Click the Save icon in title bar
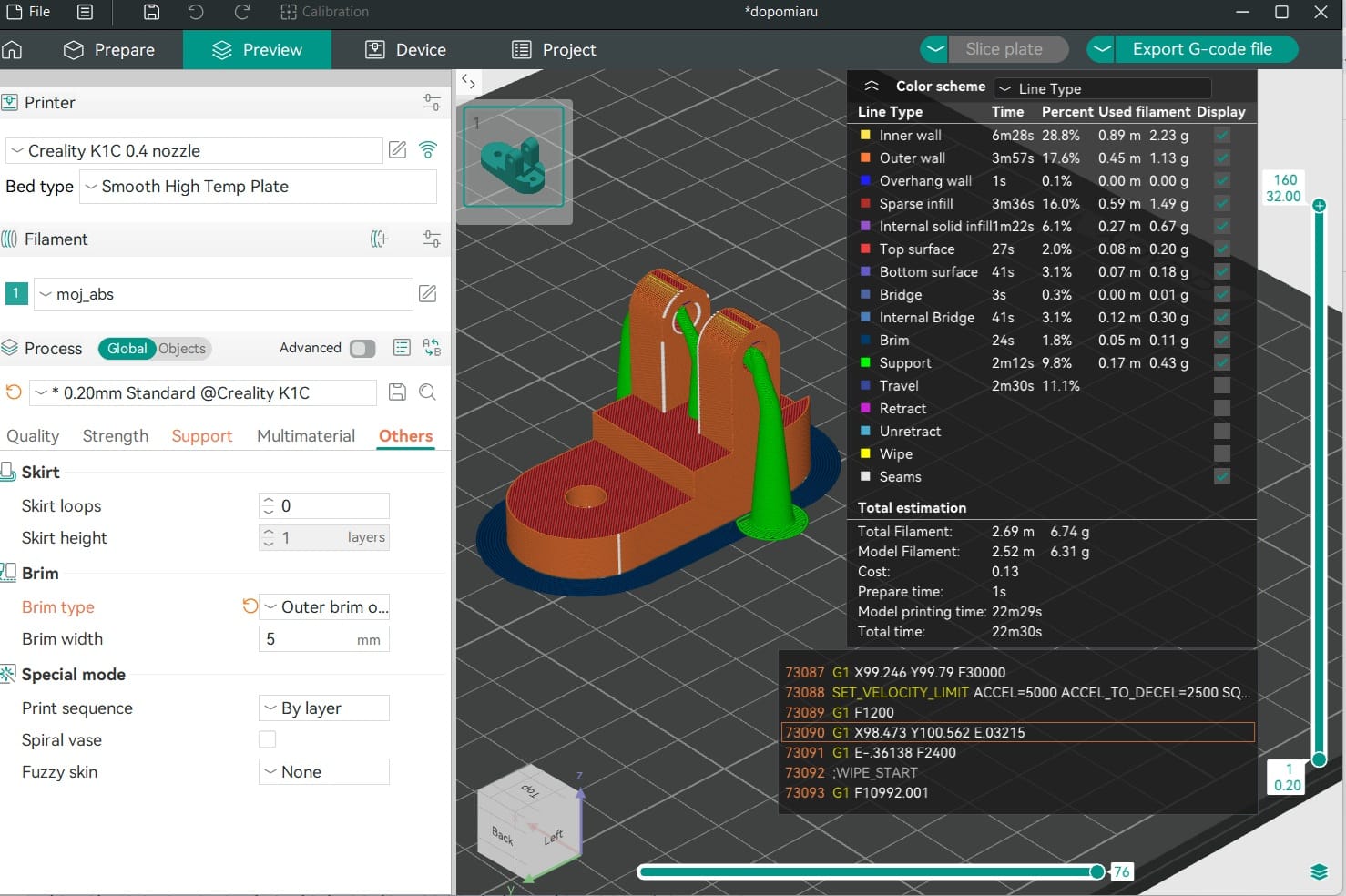This screenshot has width=1346, height=896. click(152, 12)
